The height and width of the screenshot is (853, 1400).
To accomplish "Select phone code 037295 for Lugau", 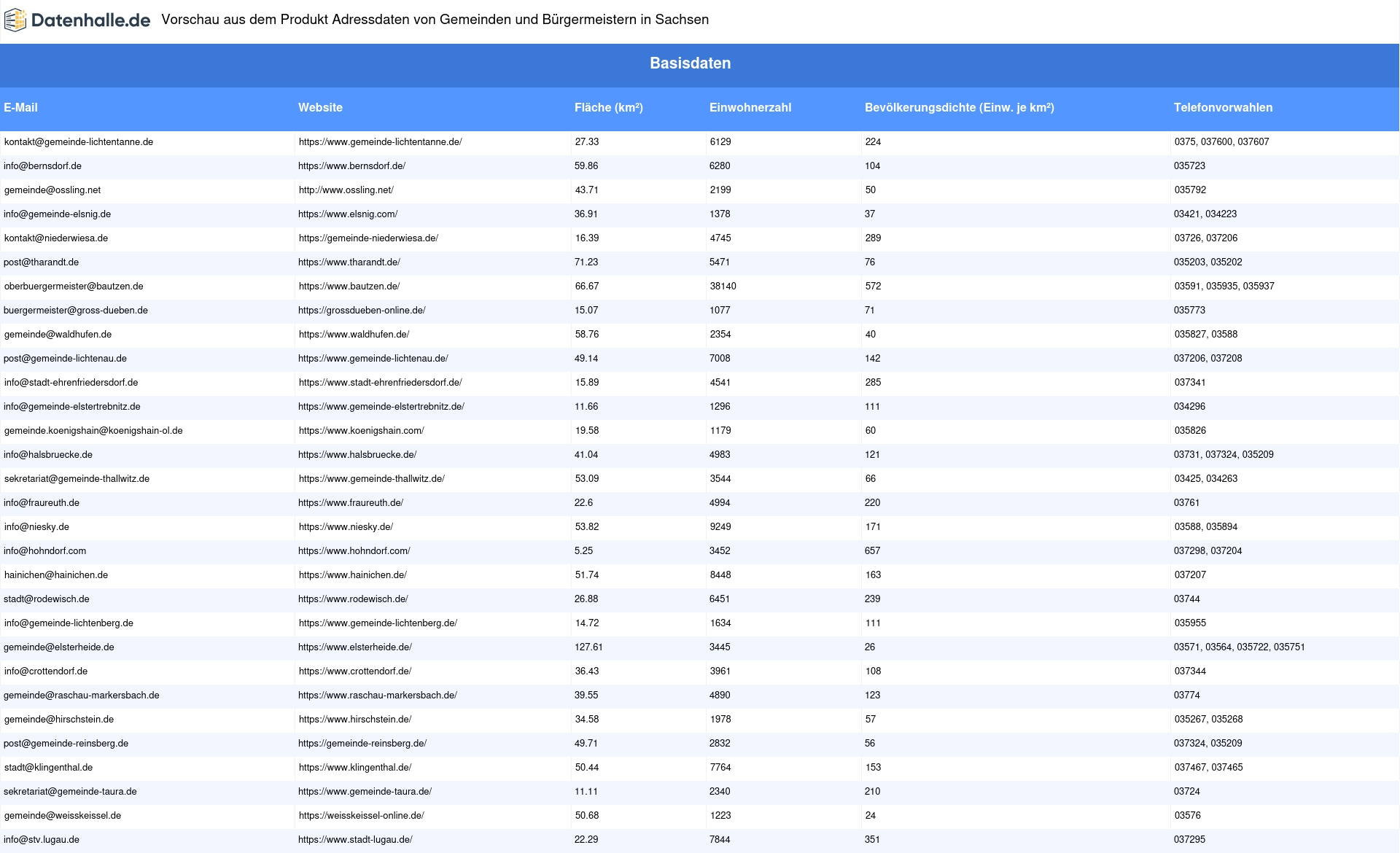I will pos(1189,840).
